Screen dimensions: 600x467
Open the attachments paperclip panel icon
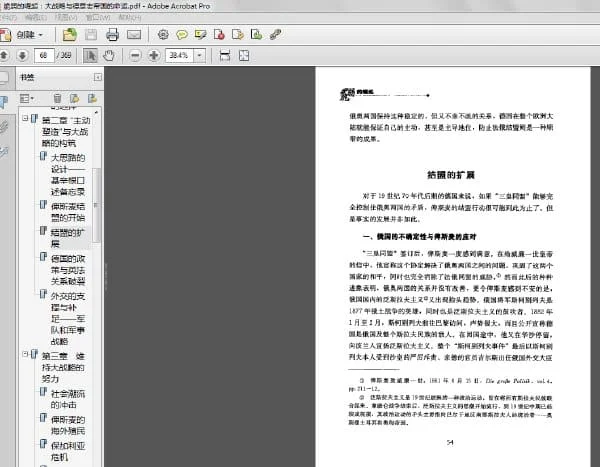tap(4, 127)
